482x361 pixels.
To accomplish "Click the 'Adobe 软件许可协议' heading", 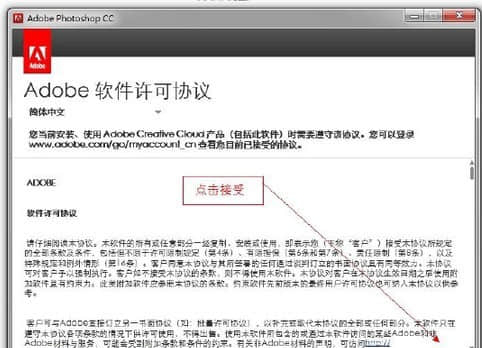I will coord(117,90).
